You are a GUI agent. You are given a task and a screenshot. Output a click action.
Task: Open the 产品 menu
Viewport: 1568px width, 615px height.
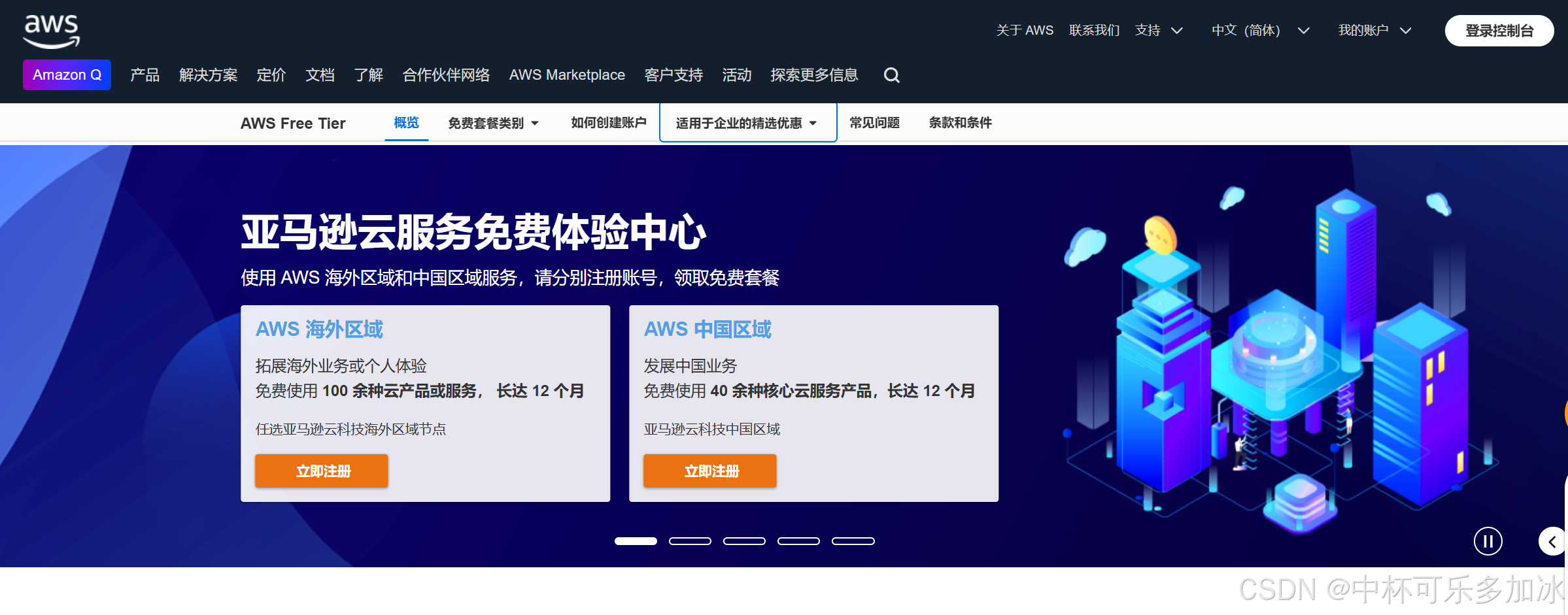click(145, 75)
